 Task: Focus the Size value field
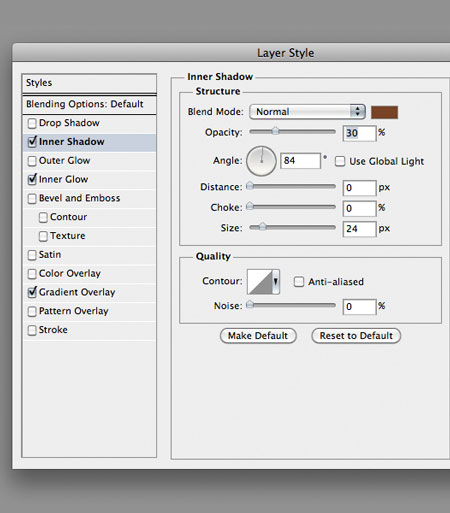click(359, 229)
